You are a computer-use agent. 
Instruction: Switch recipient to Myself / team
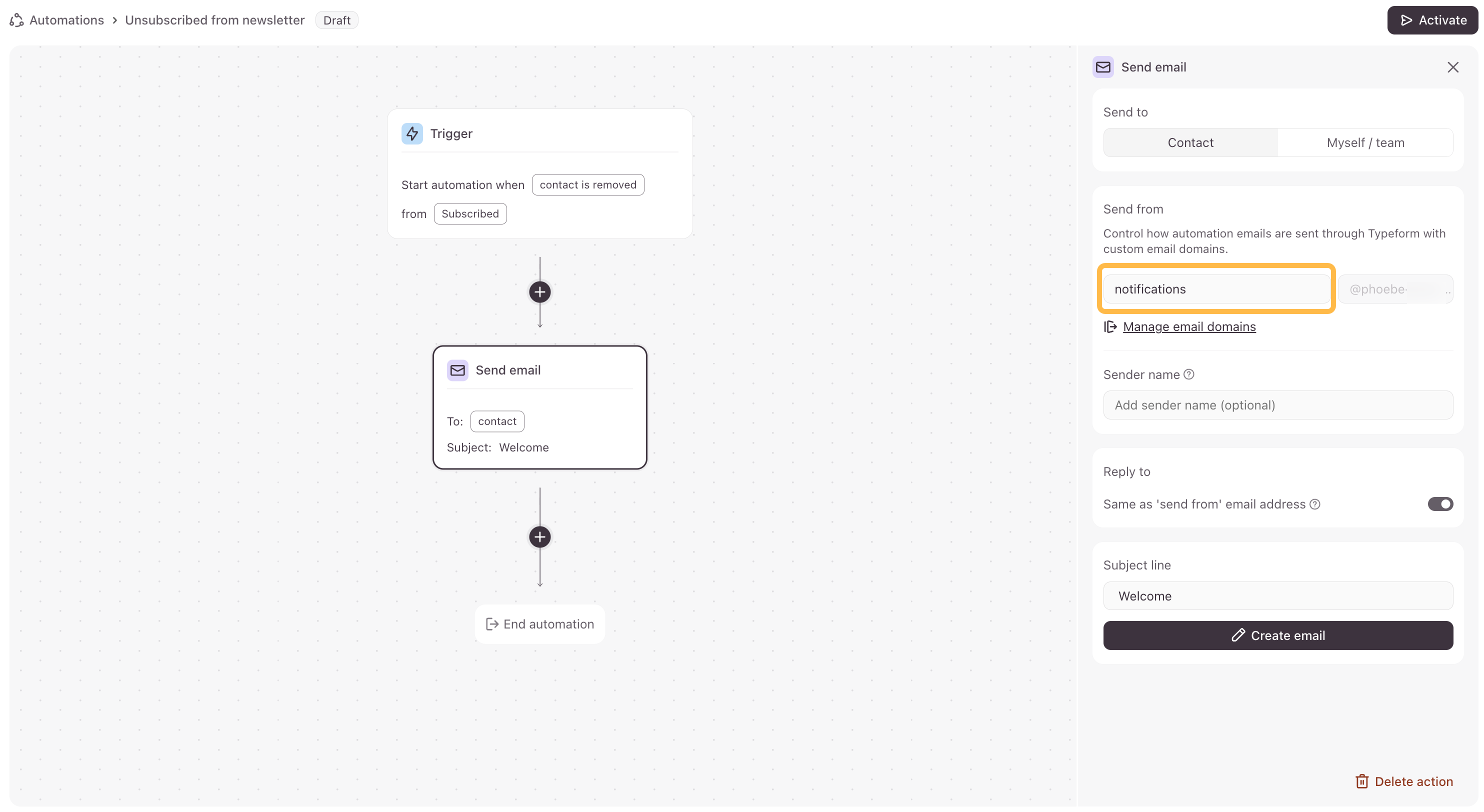(x=1365, y=143)
